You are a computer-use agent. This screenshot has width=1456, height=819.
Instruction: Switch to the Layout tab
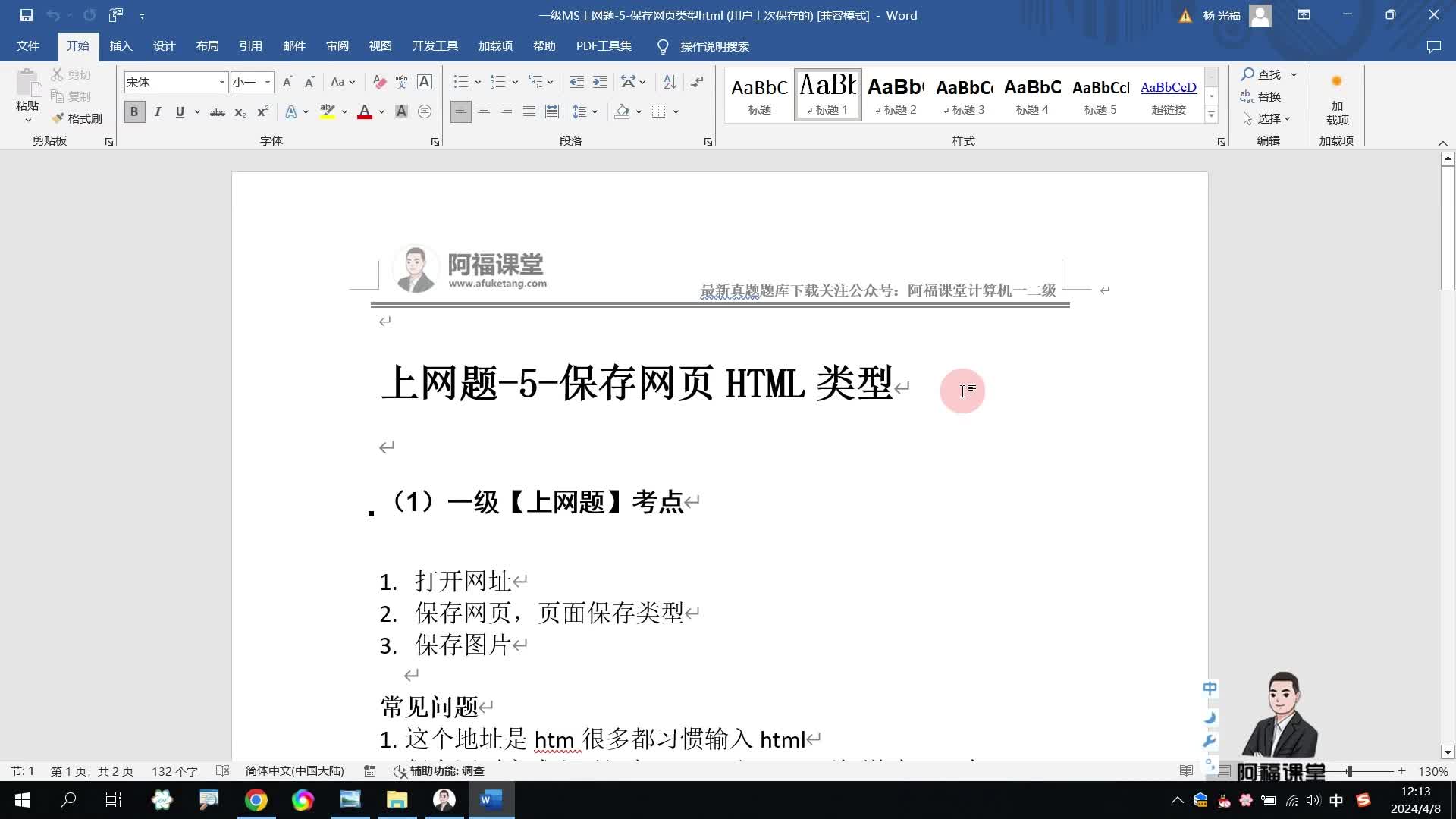pos(207,46)
